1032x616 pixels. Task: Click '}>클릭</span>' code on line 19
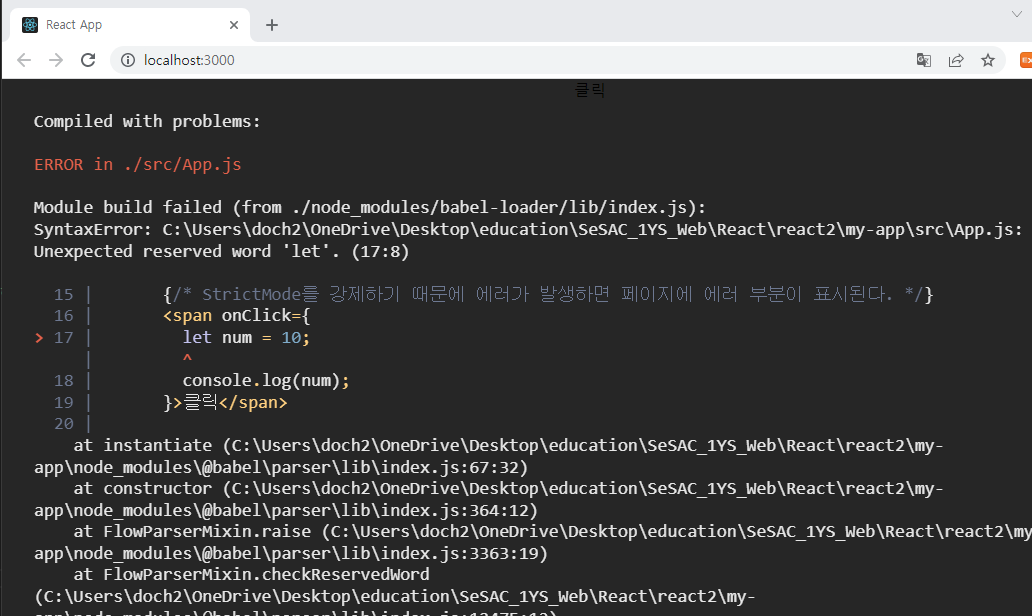point(225,402)
